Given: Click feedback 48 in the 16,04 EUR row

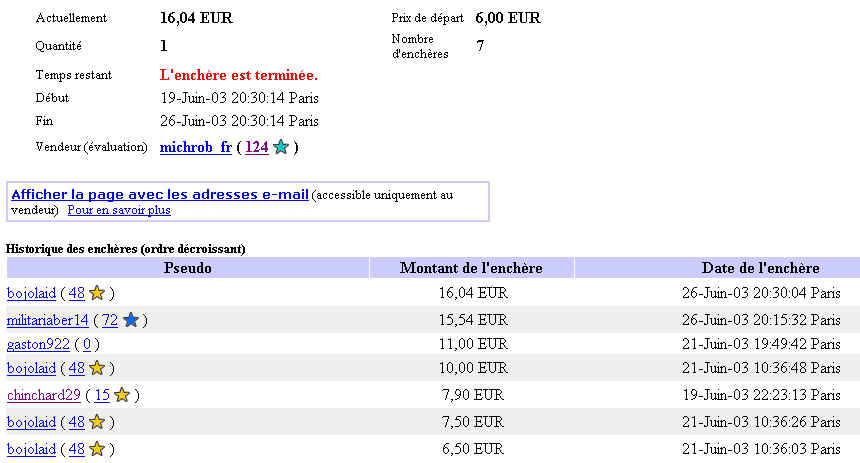Looking at the screenshot, I should [x=77, y=293].
